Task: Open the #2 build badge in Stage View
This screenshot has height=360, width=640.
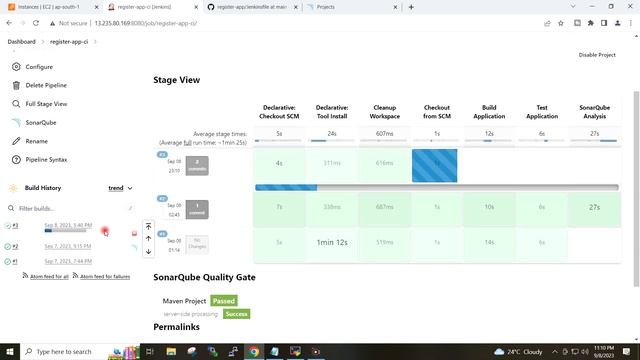Action: coord(162,199)
